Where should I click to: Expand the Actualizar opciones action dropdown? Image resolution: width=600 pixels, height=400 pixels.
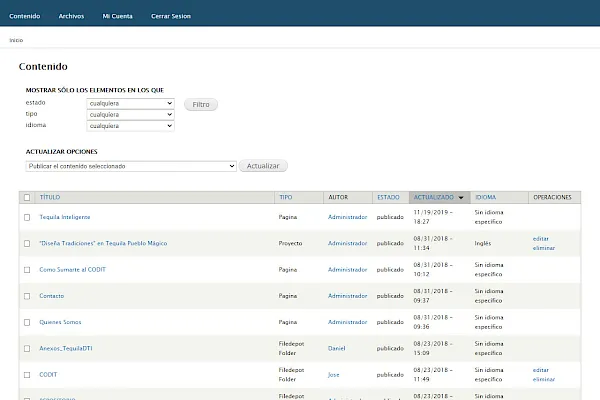click(x=131, y=166)
